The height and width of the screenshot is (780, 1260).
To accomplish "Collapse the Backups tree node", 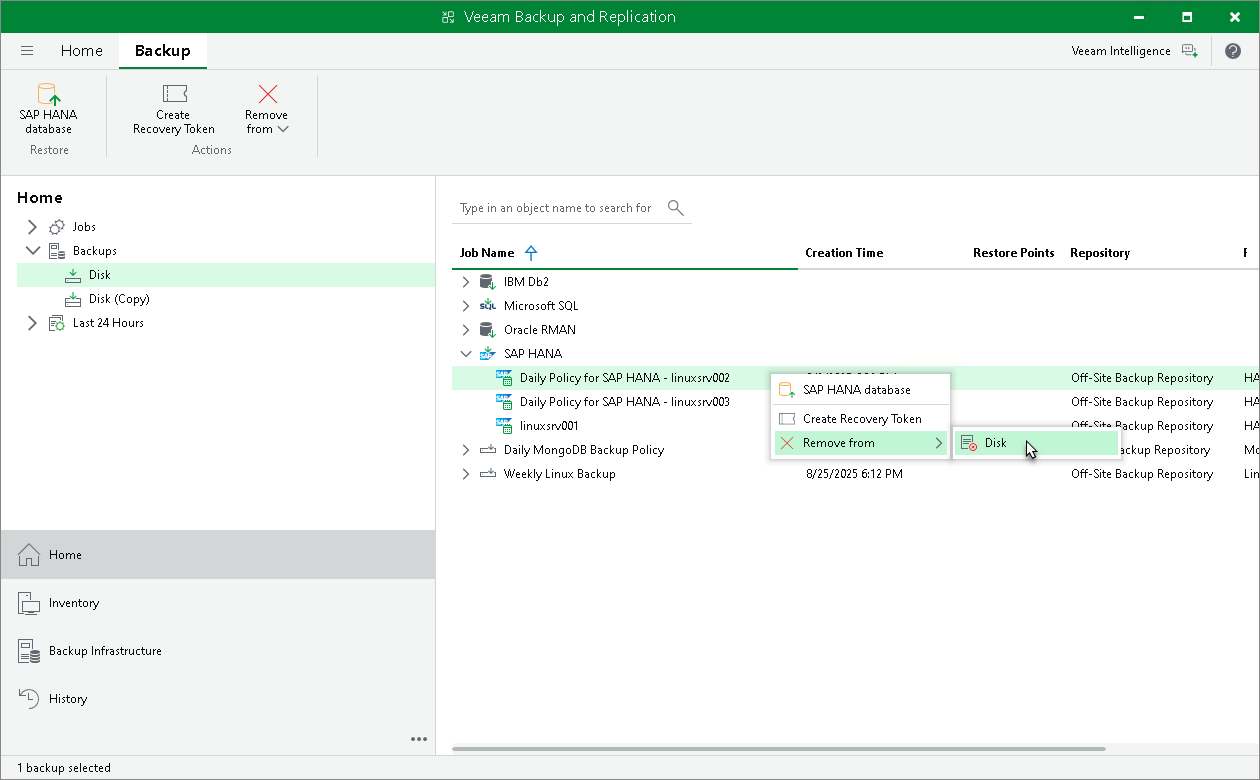I will (x=32, y=251).
